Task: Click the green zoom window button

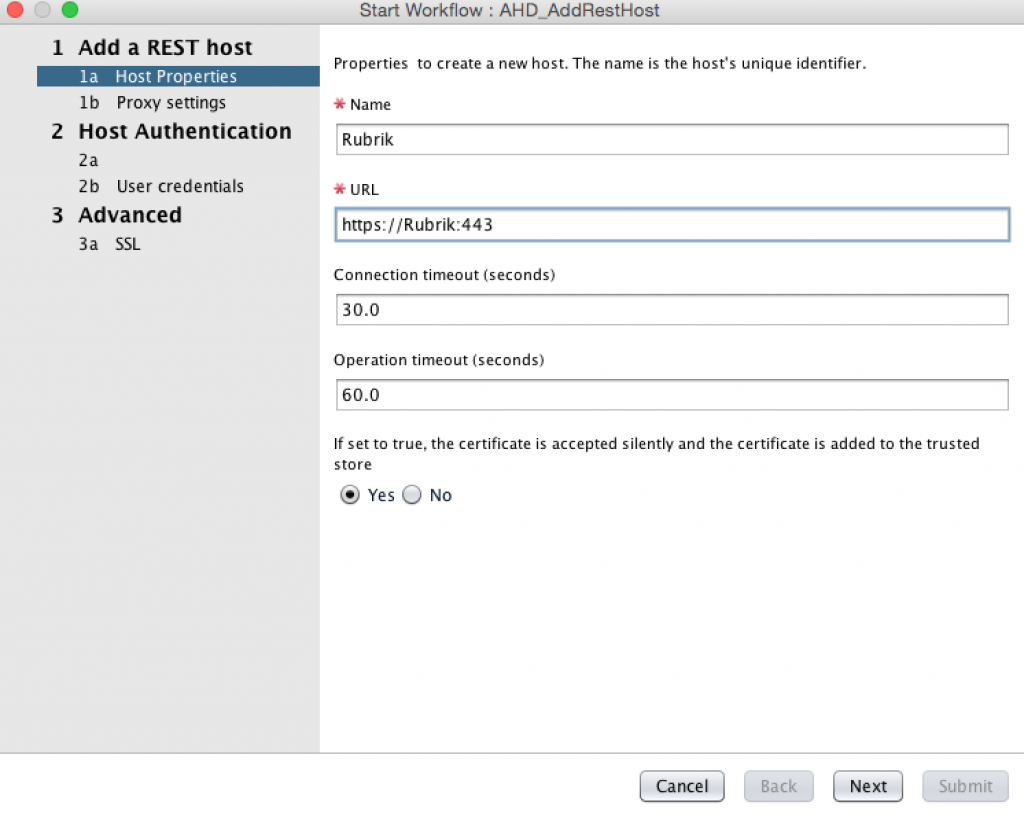Action: tap(69, 10)
